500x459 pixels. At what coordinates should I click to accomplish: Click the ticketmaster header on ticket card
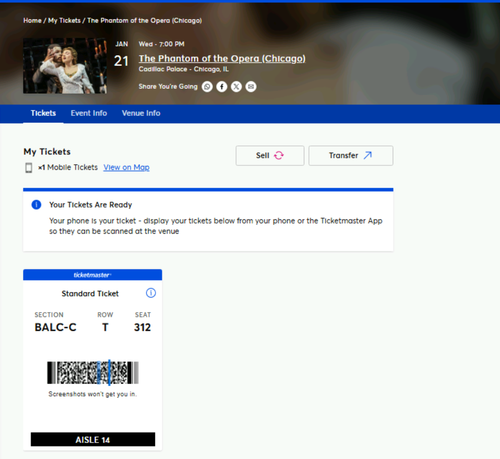pos(92,275)
